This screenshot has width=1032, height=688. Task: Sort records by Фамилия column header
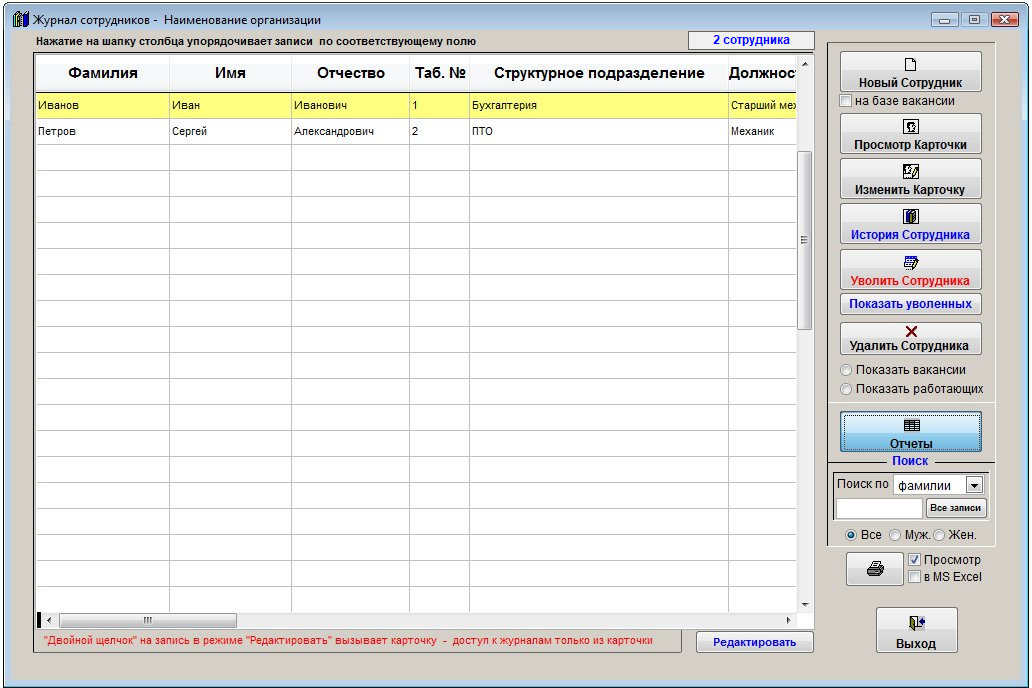103,73
